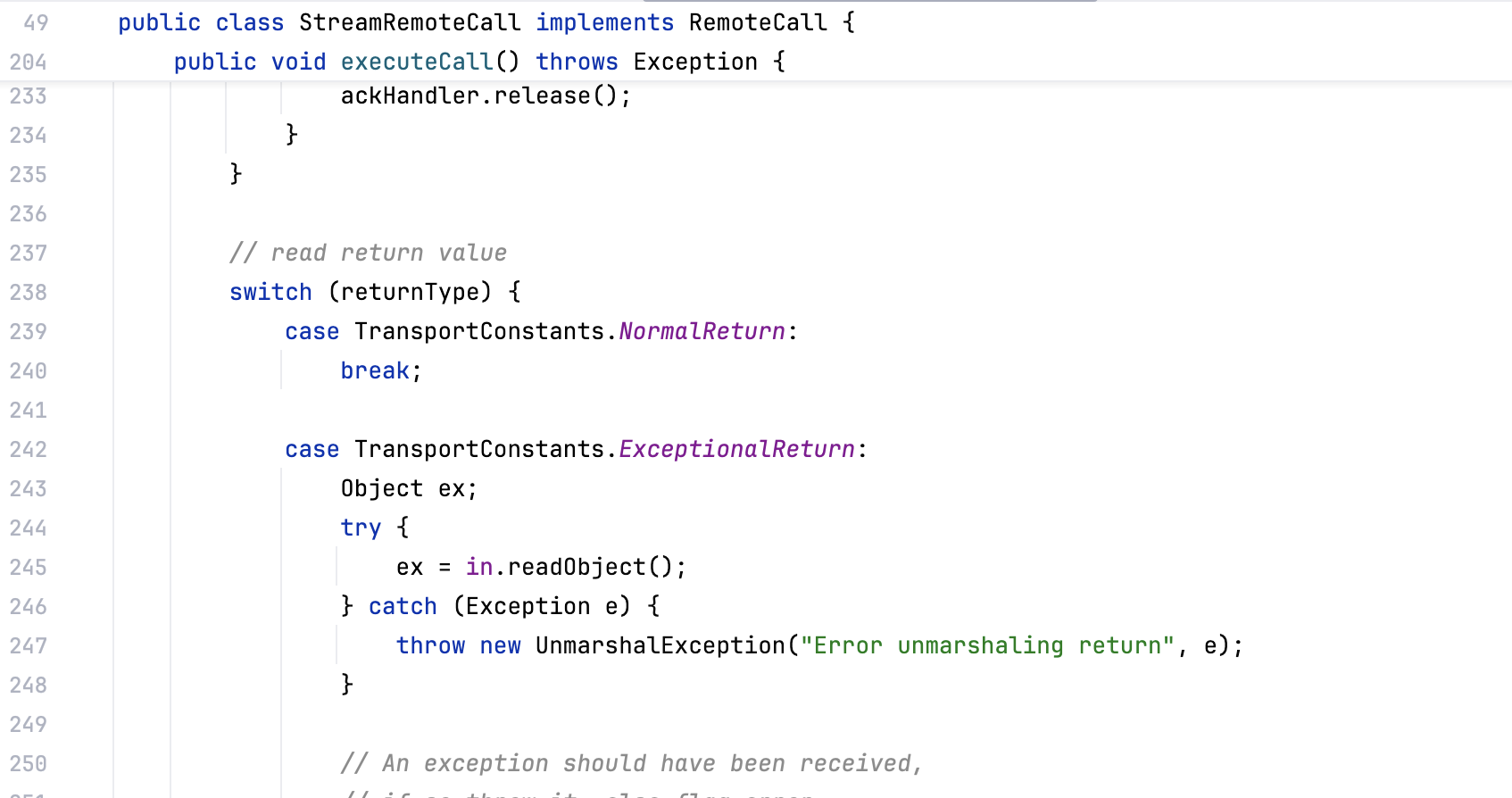Viewport: 1512px width, 798px height.
Task: Click the UnmarshalException constructor name
Action: pyautogui.click(x=660, y=645)
